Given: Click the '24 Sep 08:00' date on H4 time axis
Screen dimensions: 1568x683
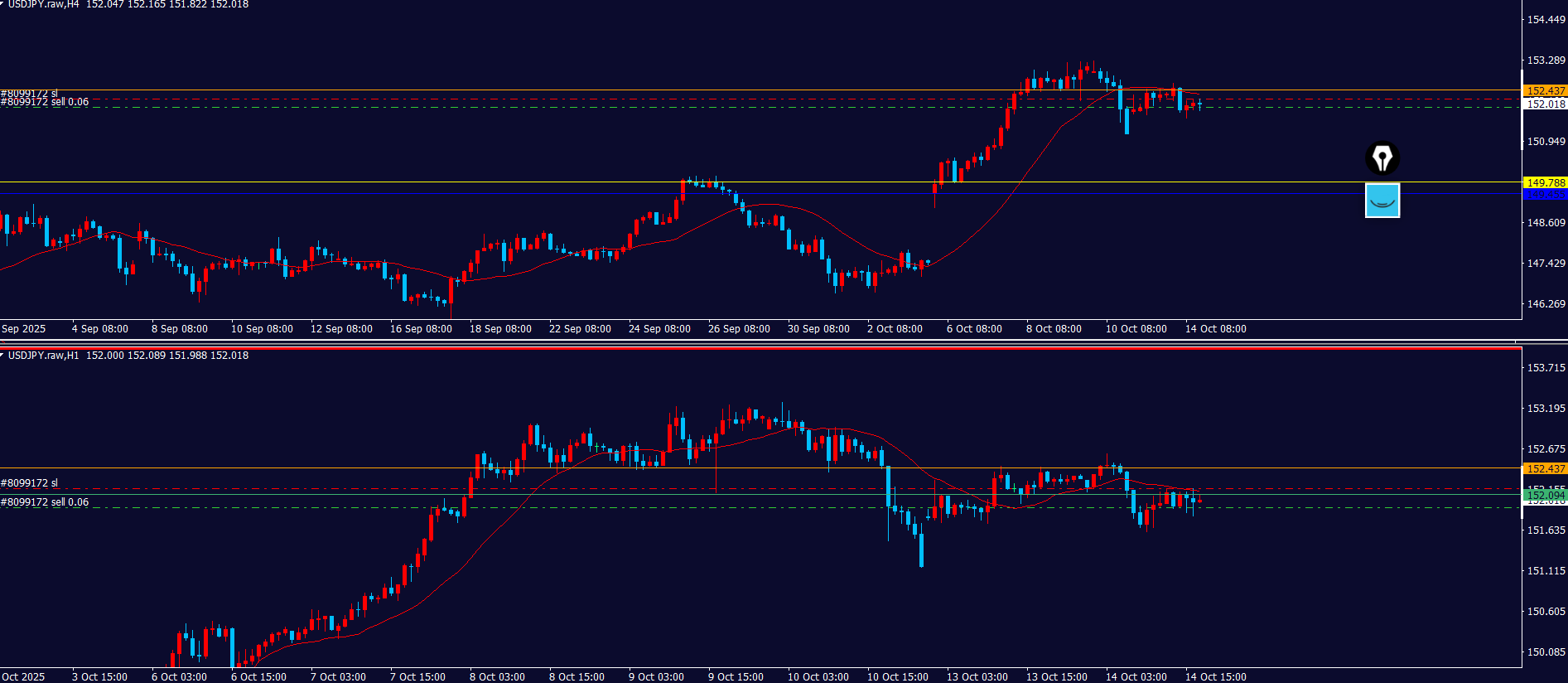Looking at the screenshot, I should coord(659,329).
